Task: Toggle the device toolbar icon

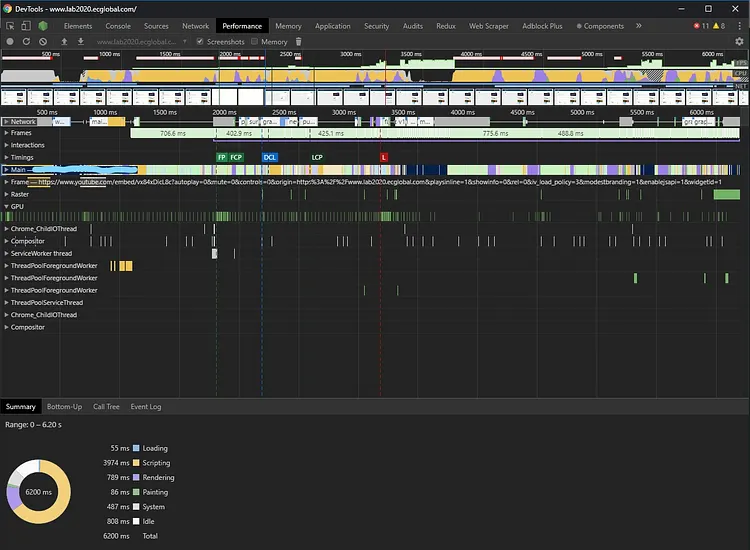Action: tap(26, 26)
